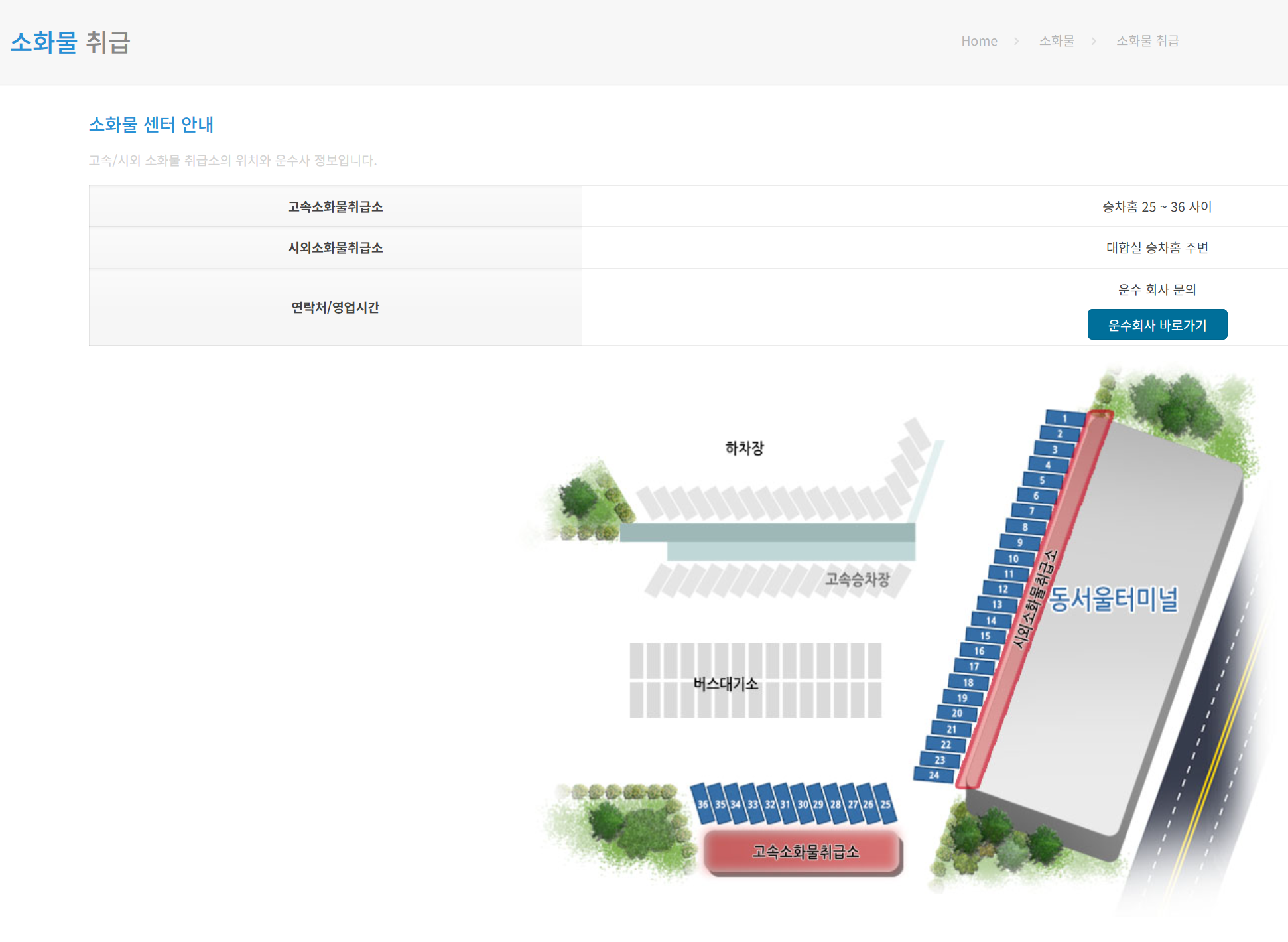Click the 소화물 센터 안내 section heading
The width and height of the screenshot is (1288, 942).
click(151, 125)
